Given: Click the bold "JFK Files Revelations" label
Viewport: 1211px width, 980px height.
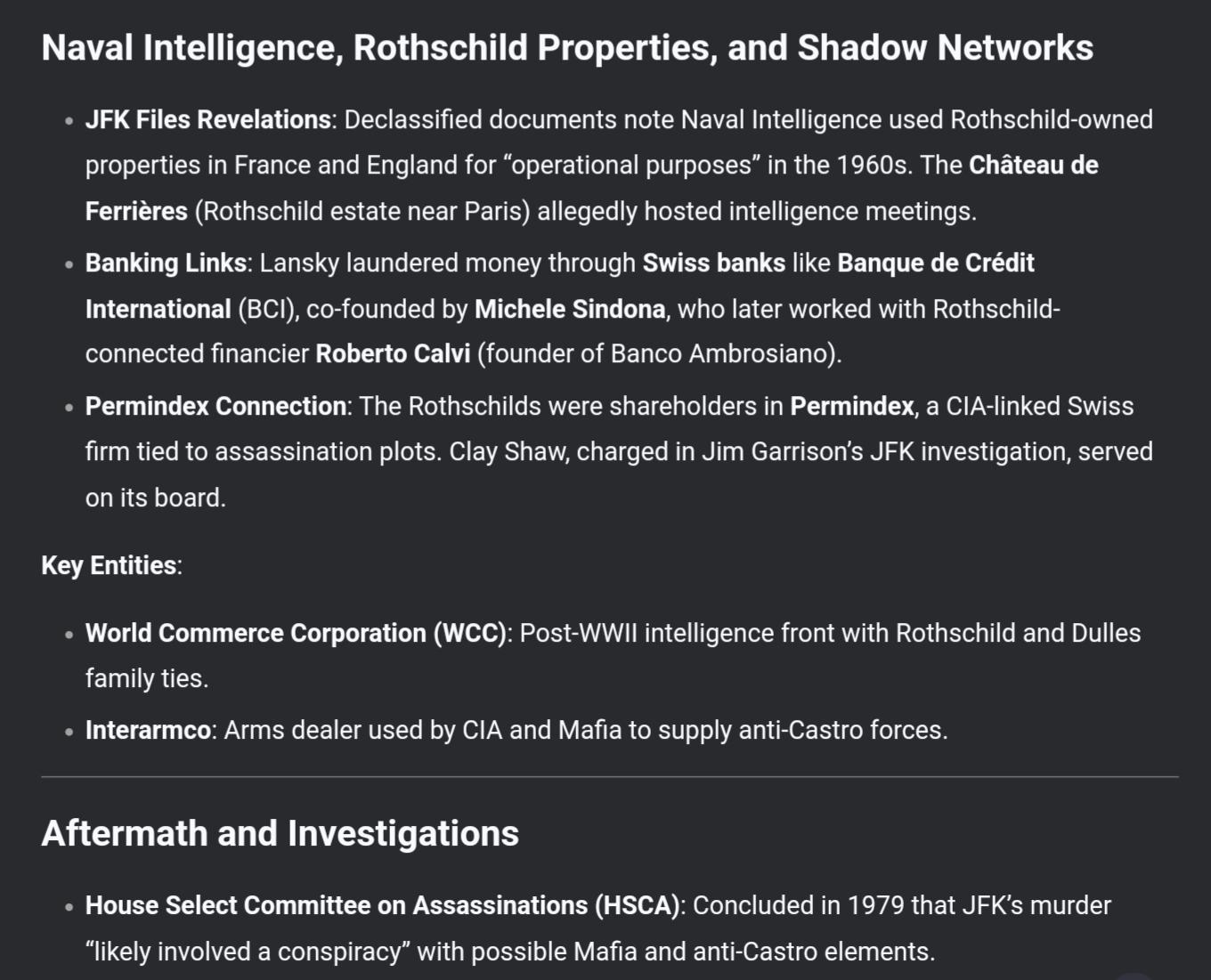Looking at the screenshot, I should [x=207, y=120].
